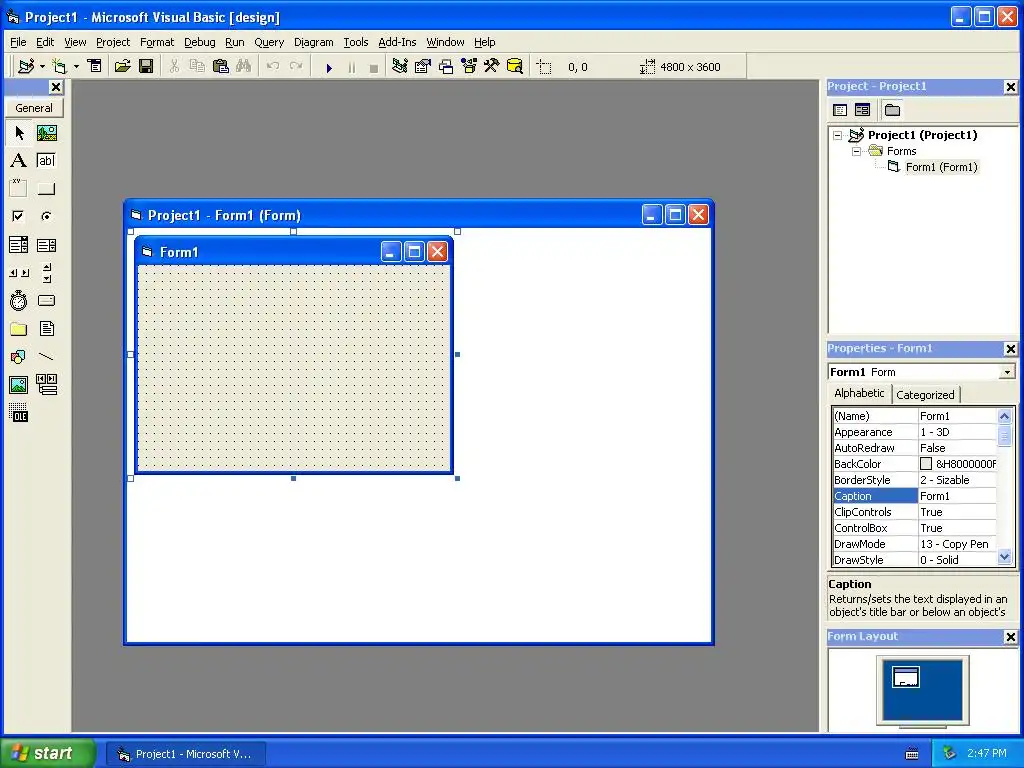The height and width of the screenshot is (768, 1024).
Task: Select the Label control (letter A)
Action: 19,161
